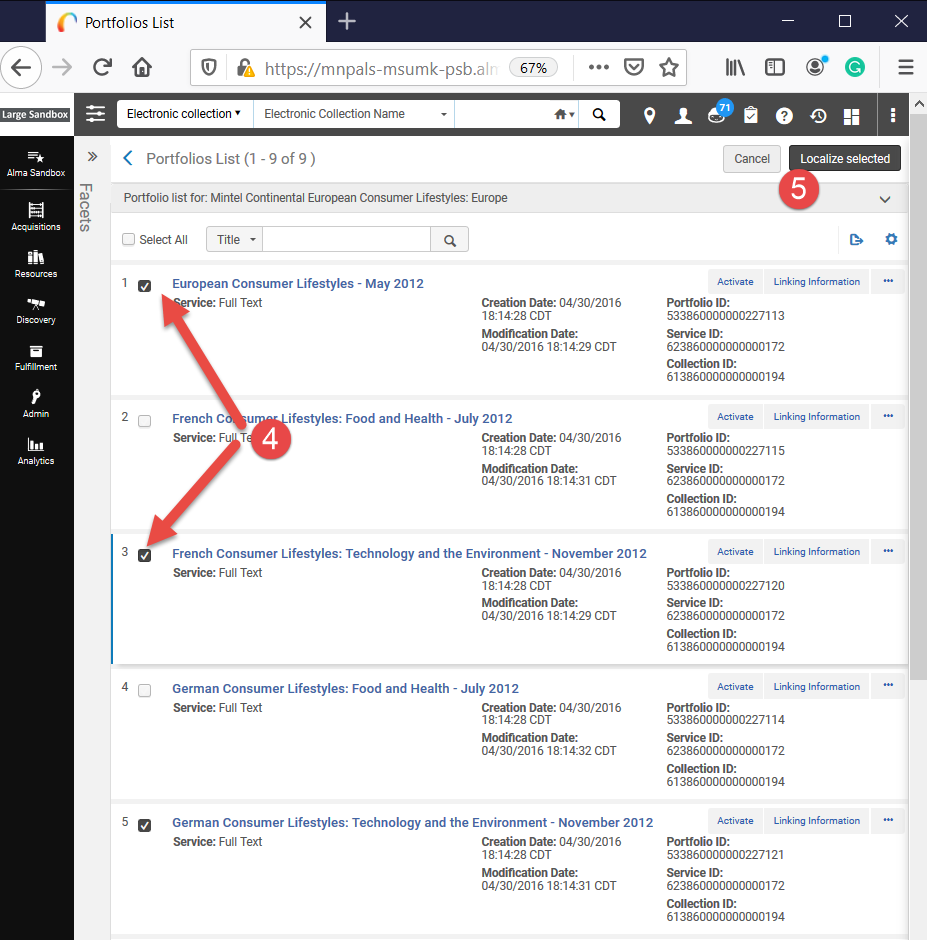Uncheck German Consumer Lifestyles: Technology and Environment checkbox
Image resolution: width=927 pixels, height=940 pixels.
click(x=145, y=825)
